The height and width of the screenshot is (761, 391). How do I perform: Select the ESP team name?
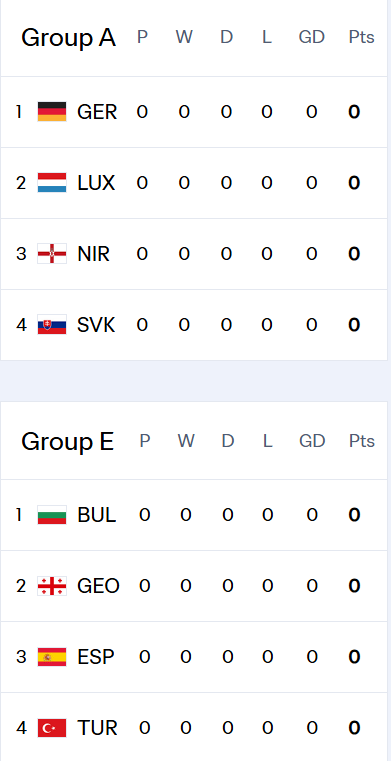(96, 657)
